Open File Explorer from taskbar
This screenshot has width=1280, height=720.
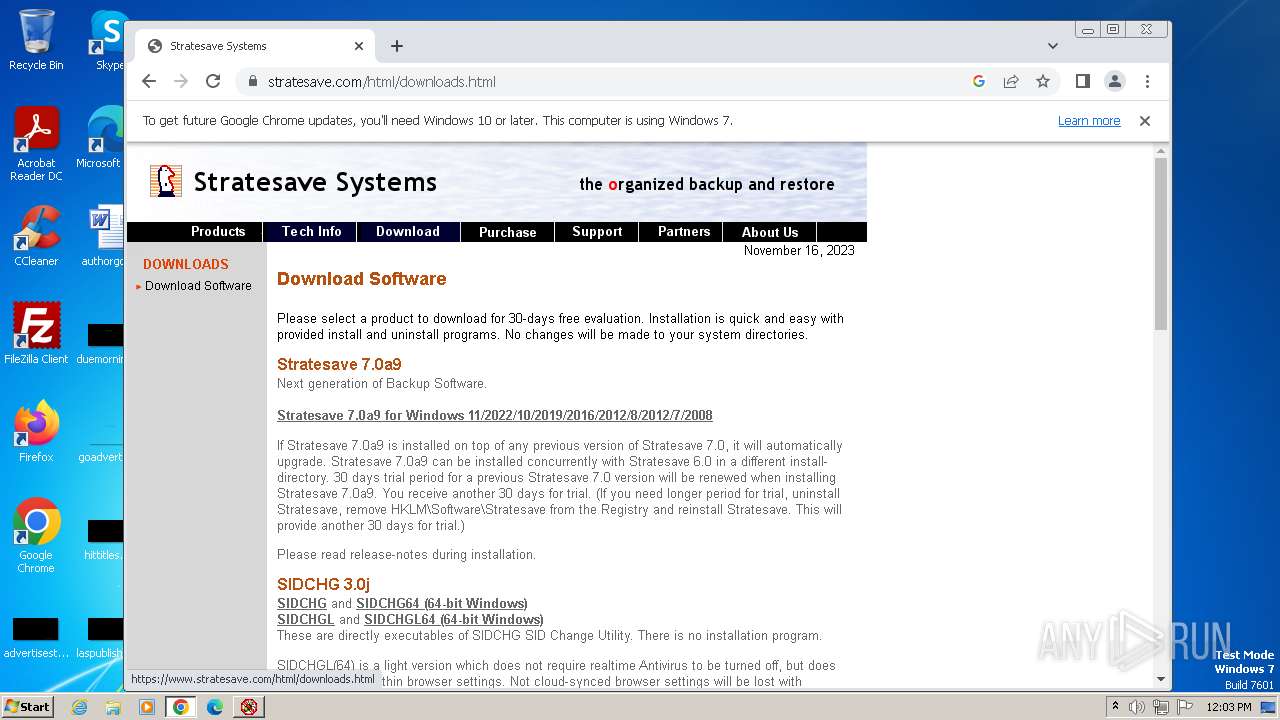[x=113, y=707]
